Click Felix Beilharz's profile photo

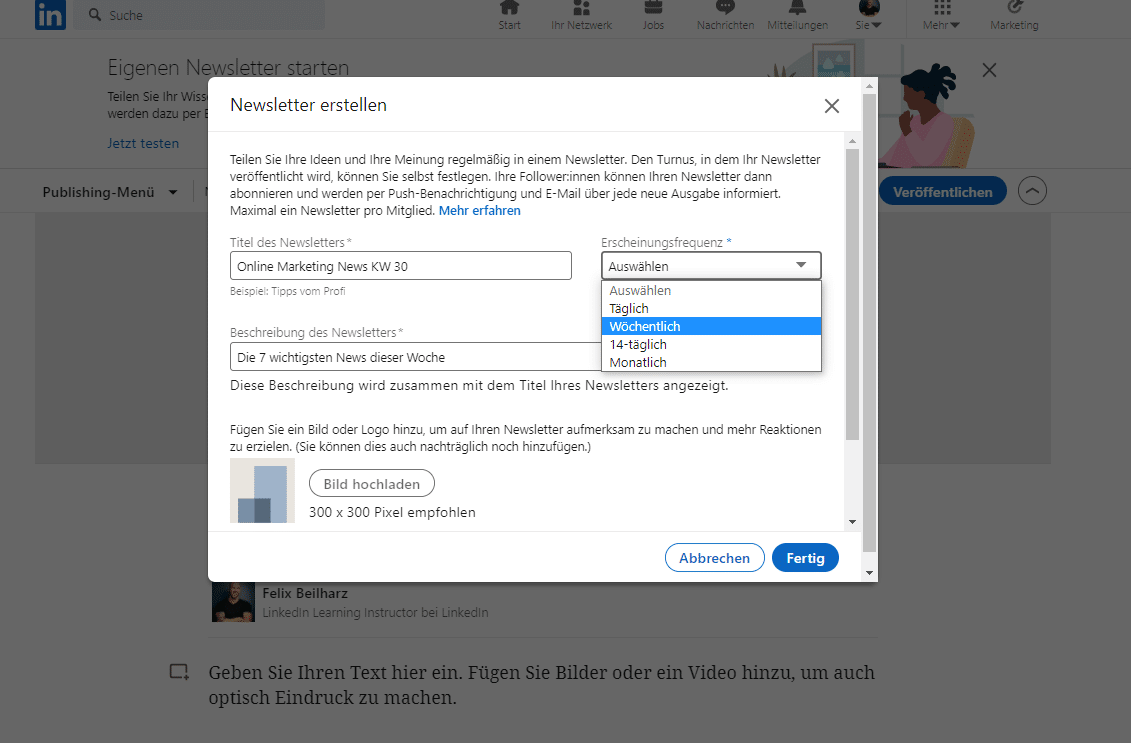pyautogui.click(x=233, y=602)
